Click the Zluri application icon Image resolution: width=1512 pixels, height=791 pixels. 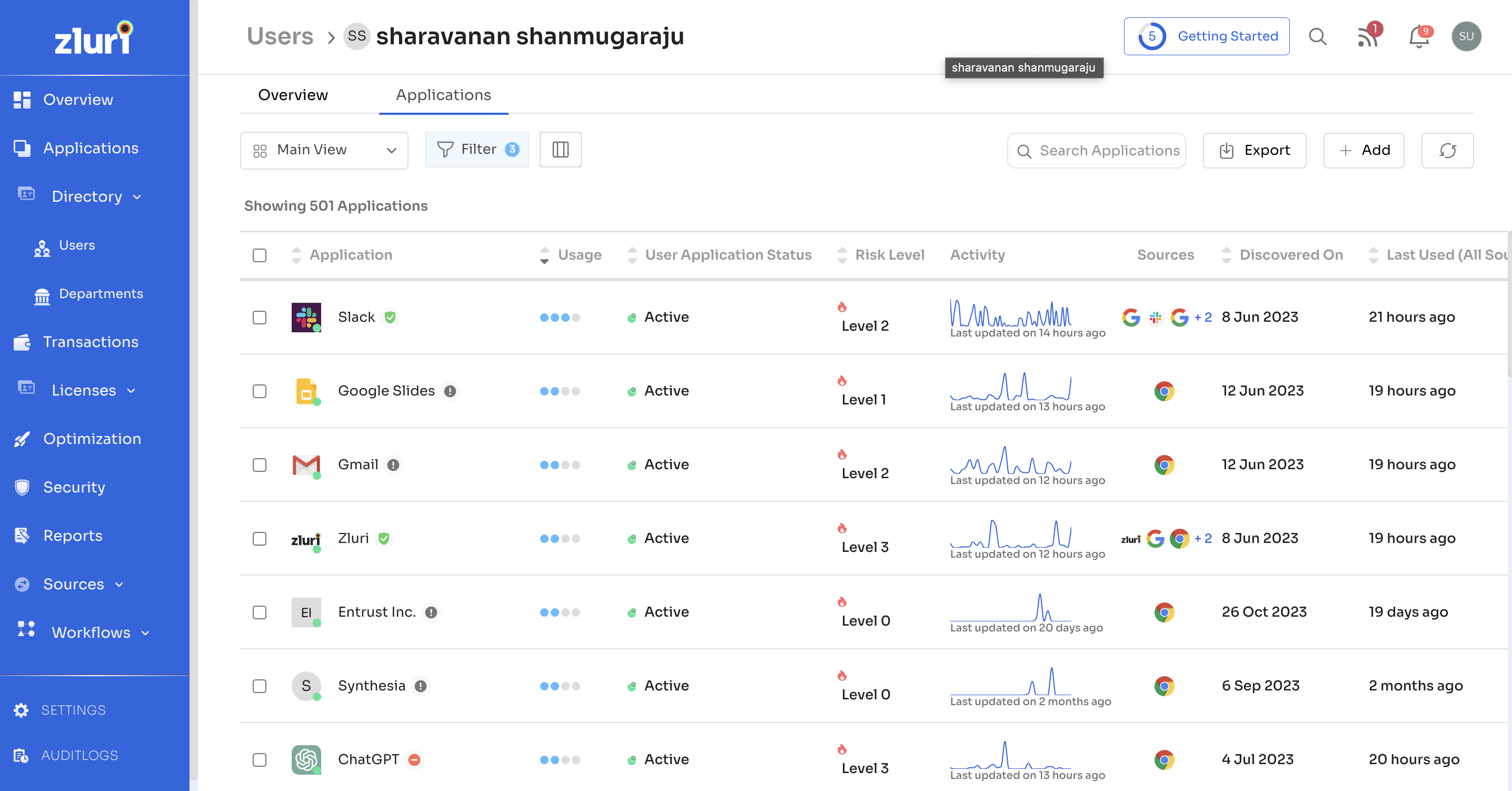305,538
